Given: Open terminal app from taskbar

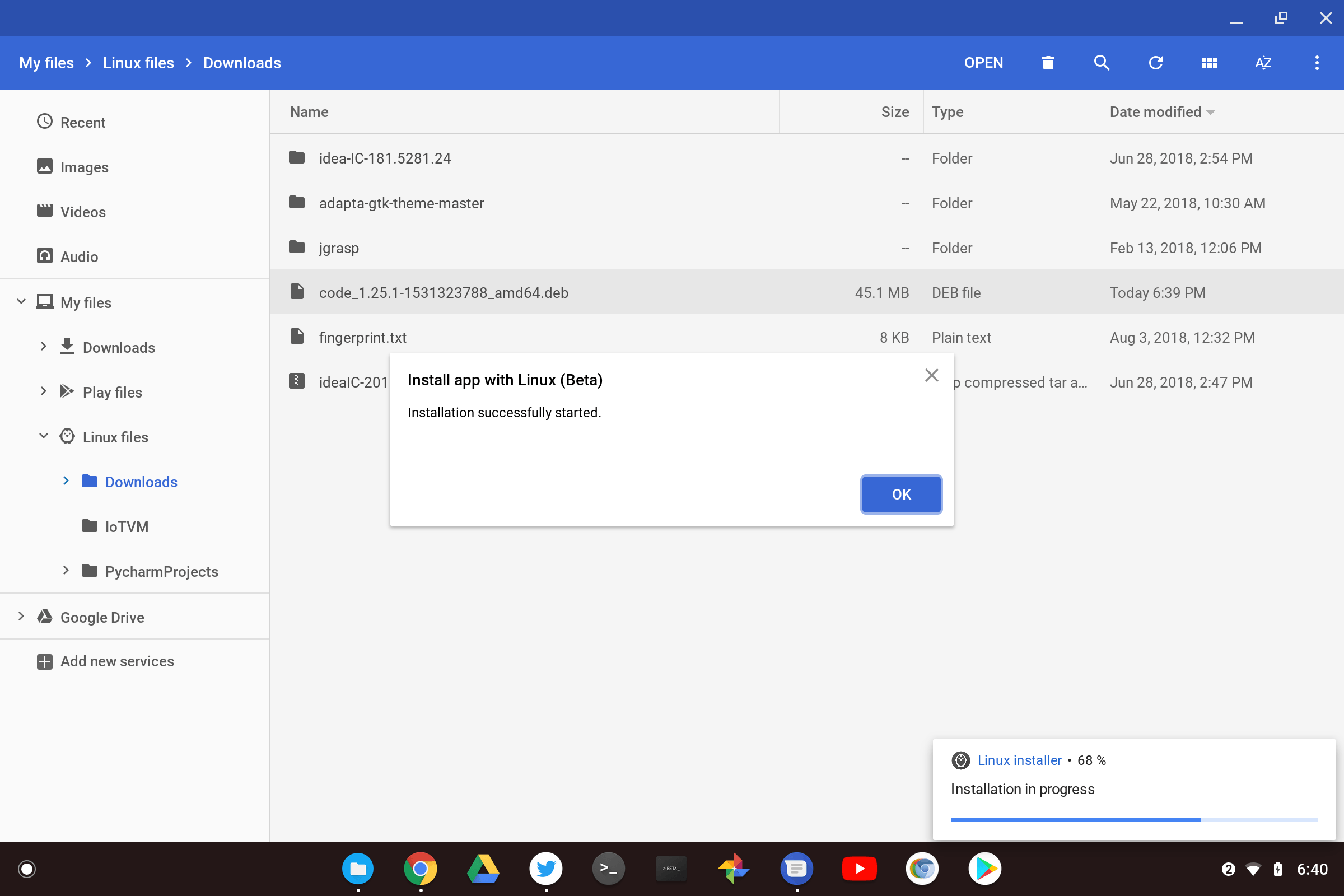Looking at the screenshot, I should pyautogui.click(x=609, y=868).
